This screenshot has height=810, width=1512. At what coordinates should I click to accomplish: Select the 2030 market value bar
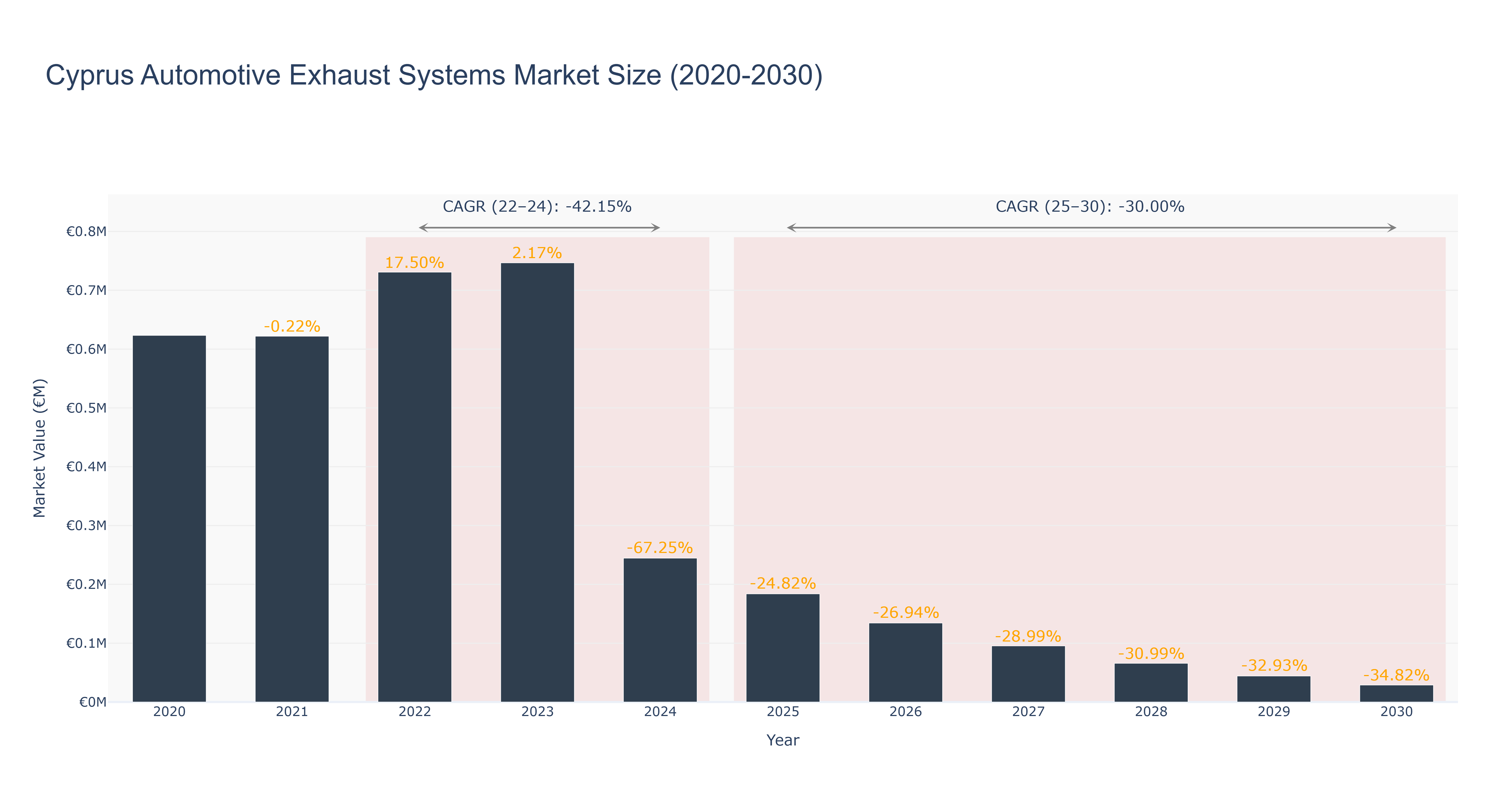[x=1396, y=694]
